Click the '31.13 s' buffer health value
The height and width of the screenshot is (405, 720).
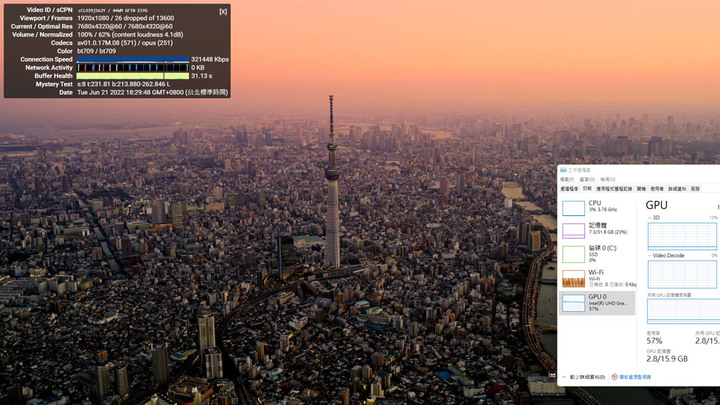[202, 76]
